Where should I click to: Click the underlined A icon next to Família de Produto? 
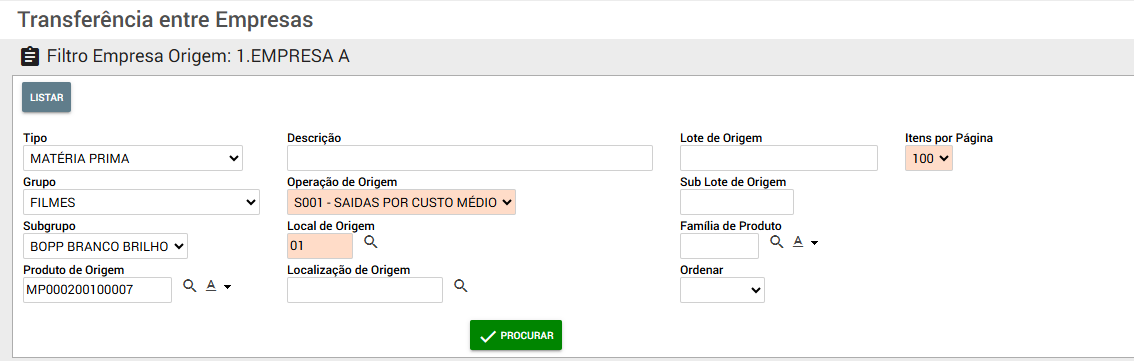click(798, 242)
